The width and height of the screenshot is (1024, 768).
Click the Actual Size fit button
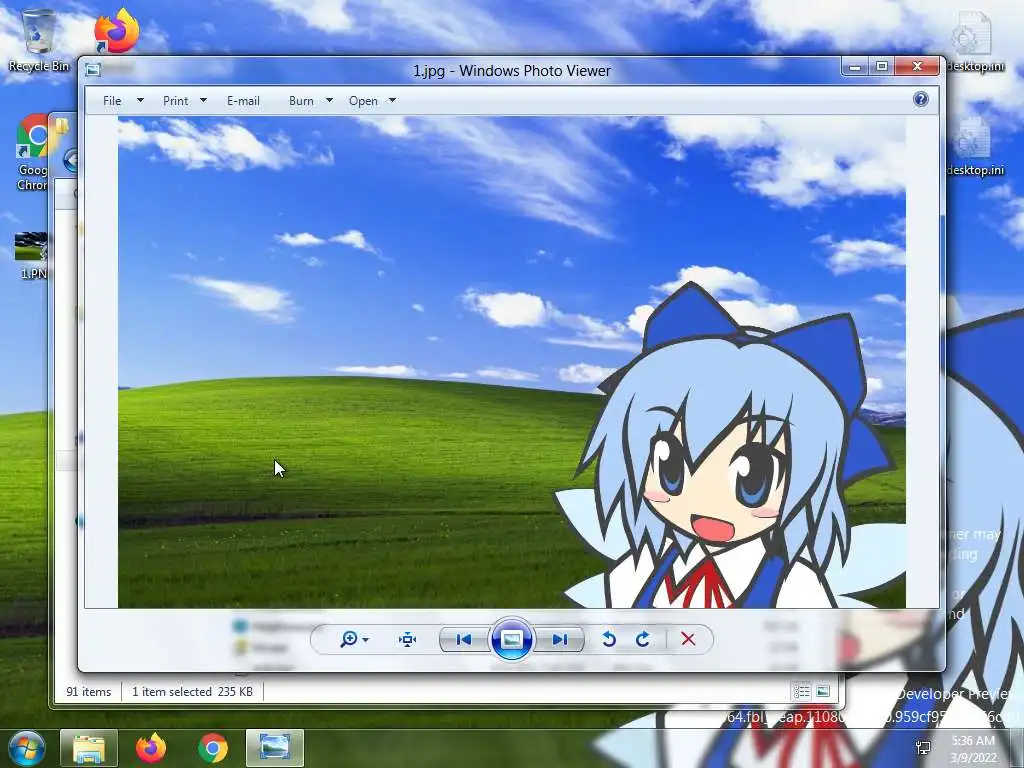408,639
